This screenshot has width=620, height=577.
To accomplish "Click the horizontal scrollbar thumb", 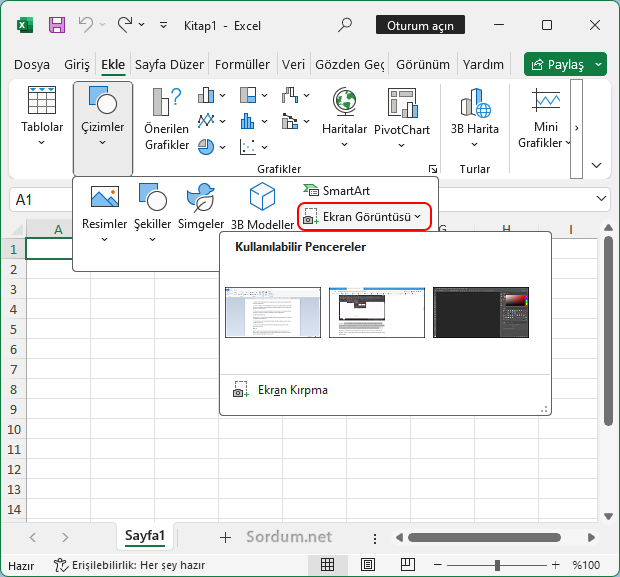I will [484, 537].
